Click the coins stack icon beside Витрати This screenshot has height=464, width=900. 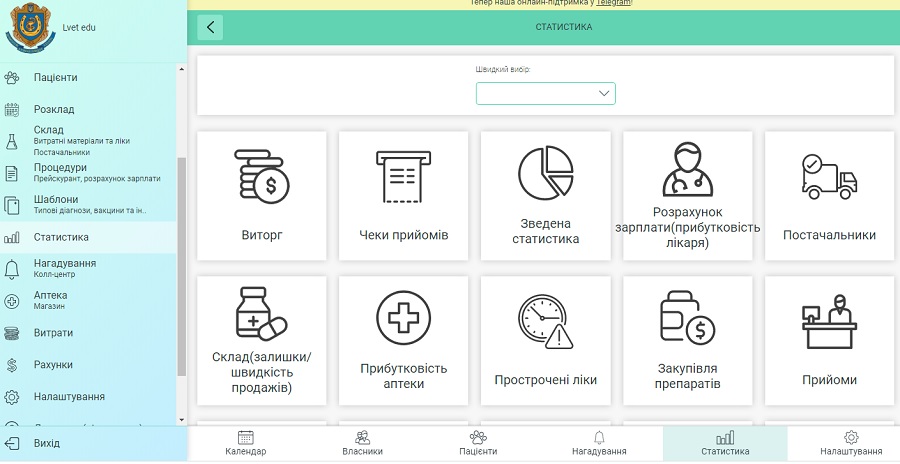(x=11, y=333)
